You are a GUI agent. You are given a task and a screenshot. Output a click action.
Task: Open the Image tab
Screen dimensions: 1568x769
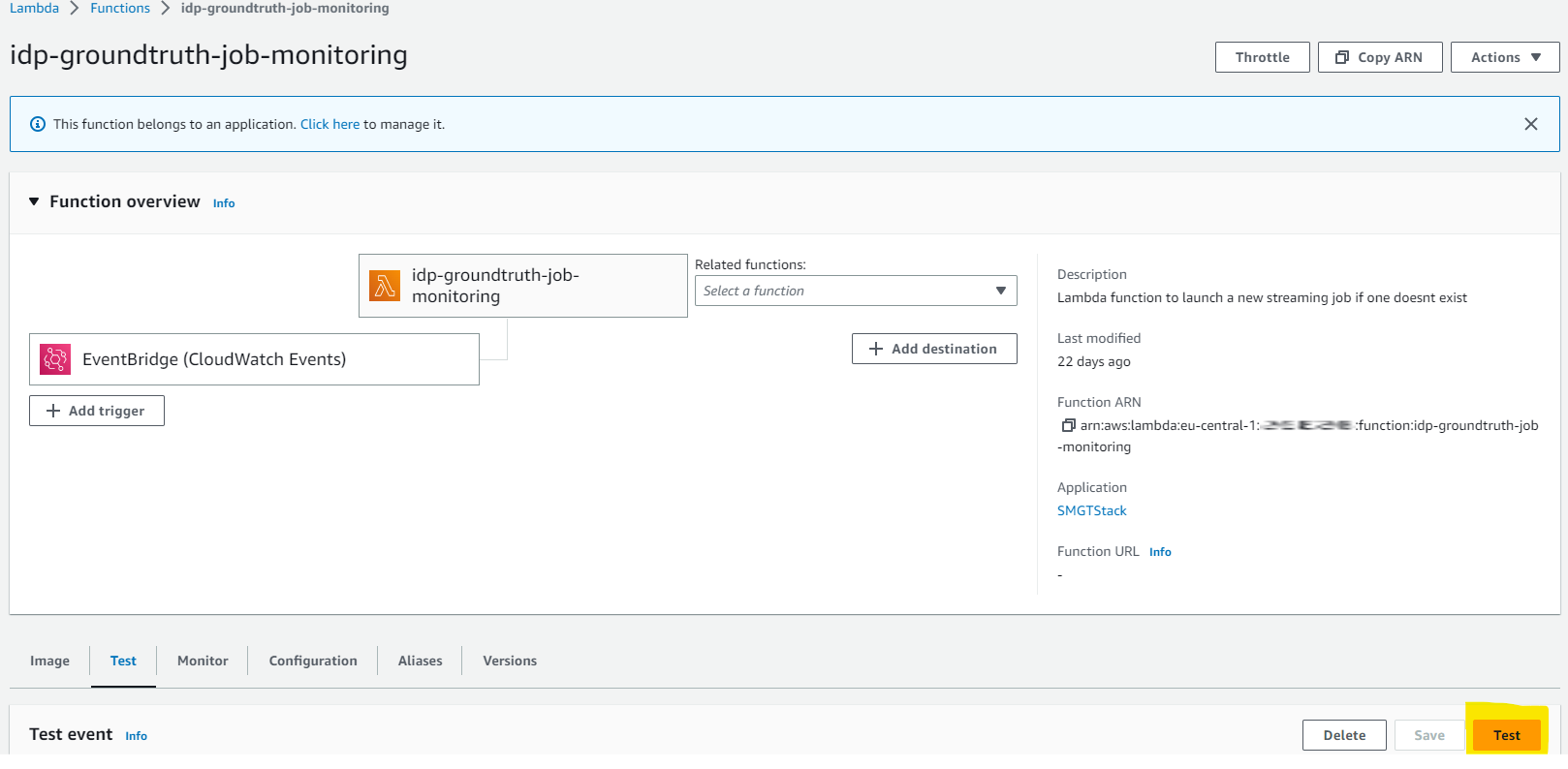[x=49, y=661]
